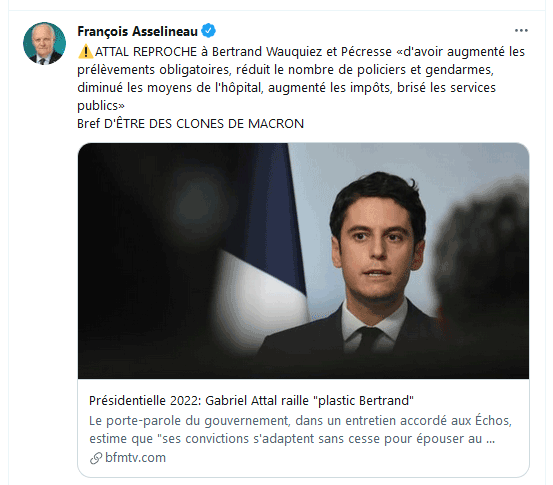This screenshot has height=485, width=553.
Task: Click the line Bref D'ÊTRE DES CLONES DE MACRON
Action: point(190,124)
